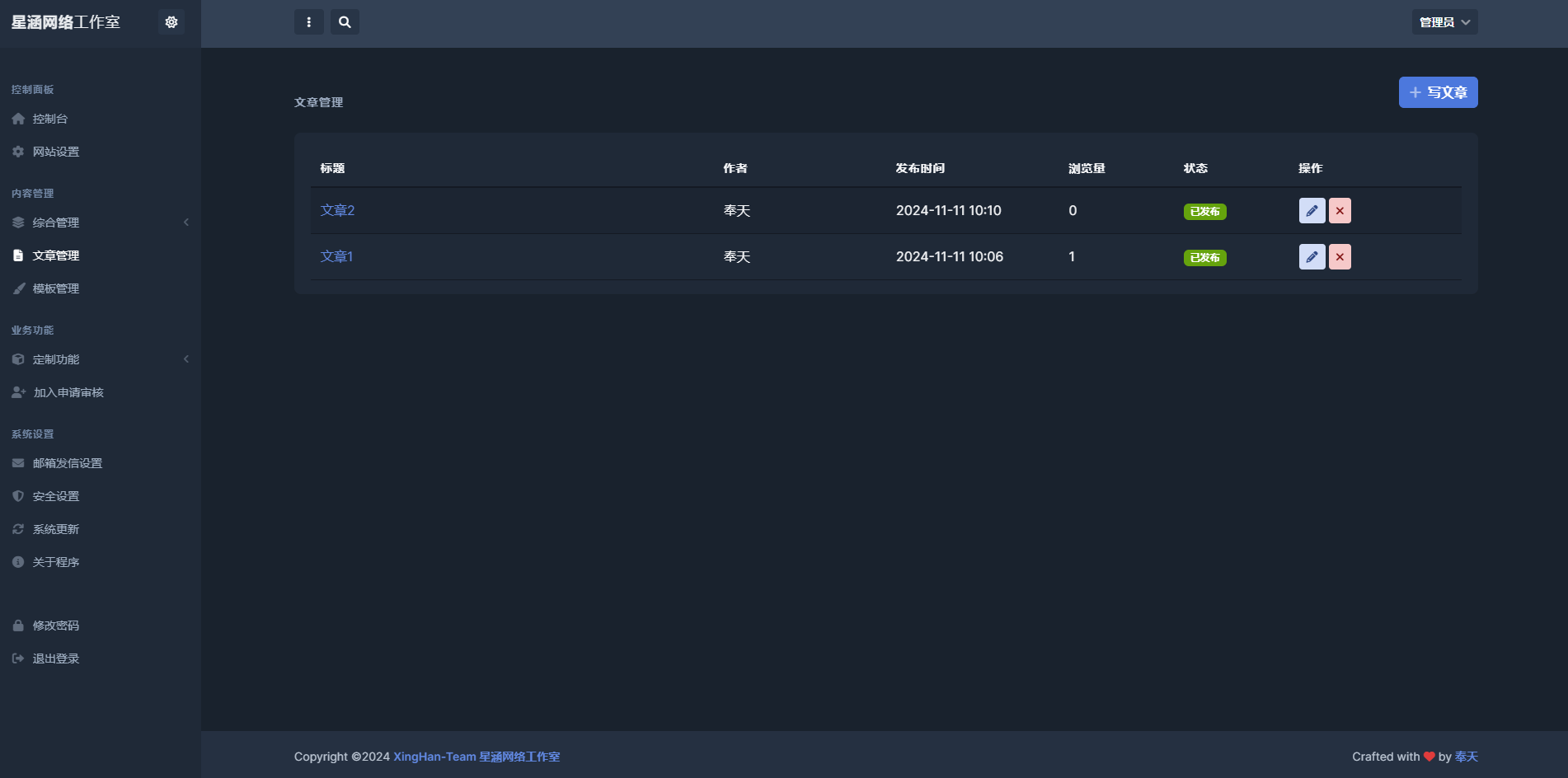Viewport: 1568px width, 778px height.
Task: Click the search magnifier icon
Action: click(345, 22)
